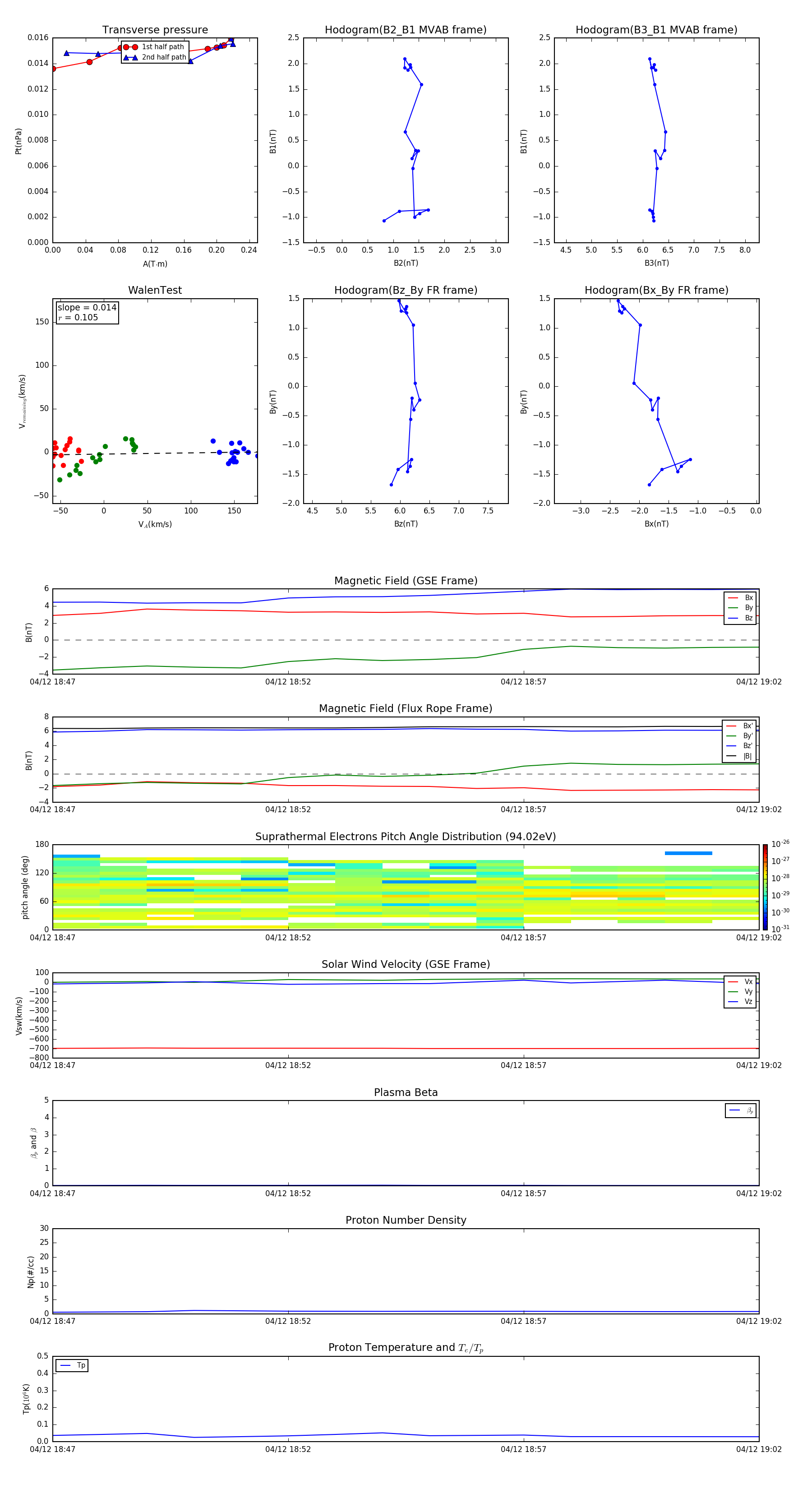Viewport: 812px width, 1489px height.
Task: Click the Vz entry in velocity legend
Action: pos(740,1001)
